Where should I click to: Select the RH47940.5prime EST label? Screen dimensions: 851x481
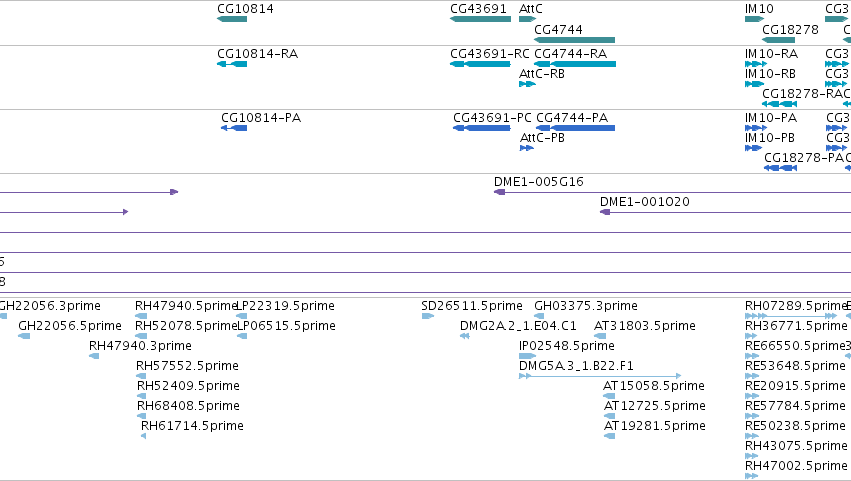186,306
